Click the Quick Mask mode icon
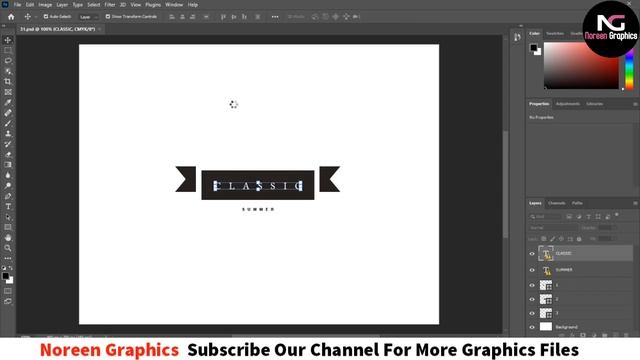 coord(8,291)
